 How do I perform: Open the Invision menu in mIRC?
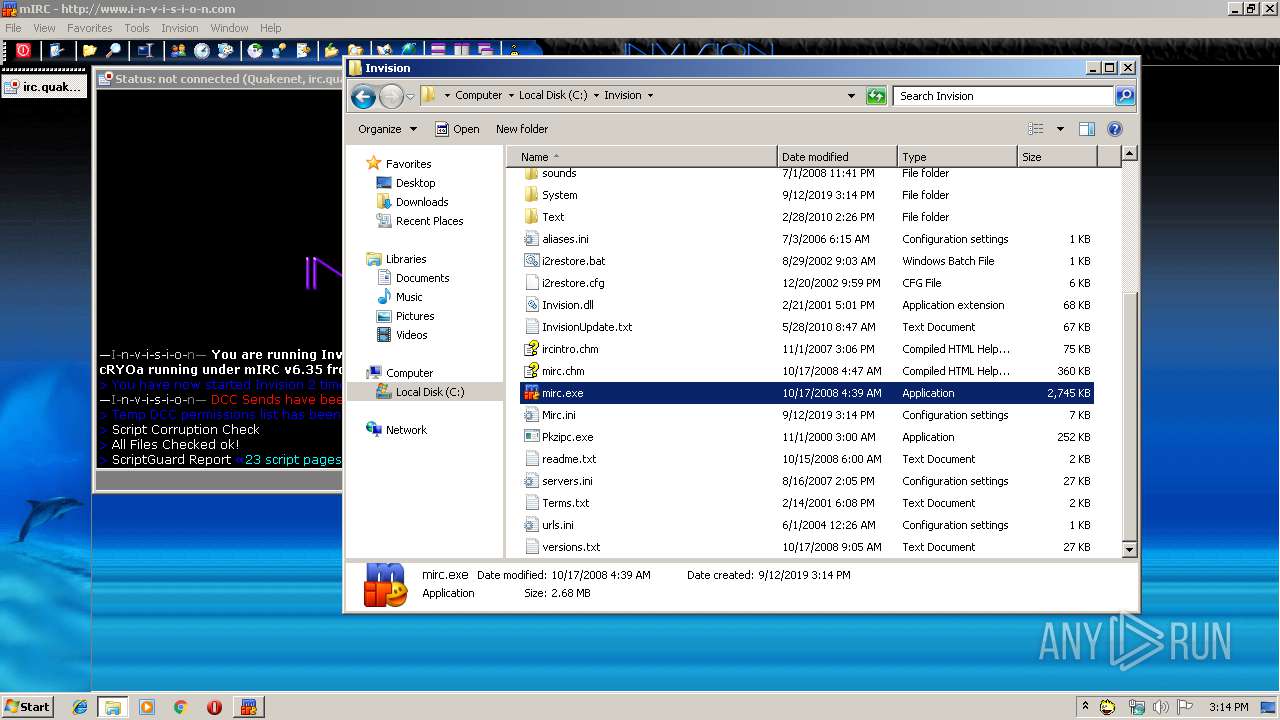coord(179,28)
